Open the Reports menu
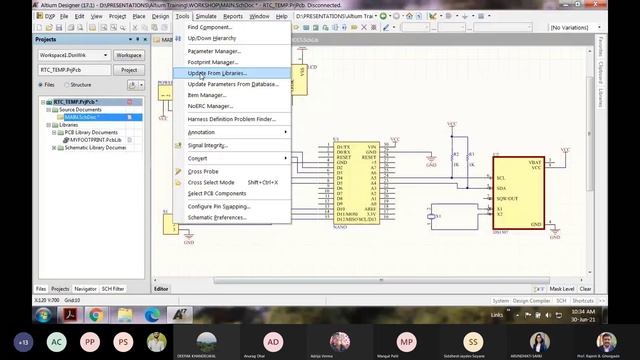The height and width of the screenshot is (360, 640). (233, 16)
